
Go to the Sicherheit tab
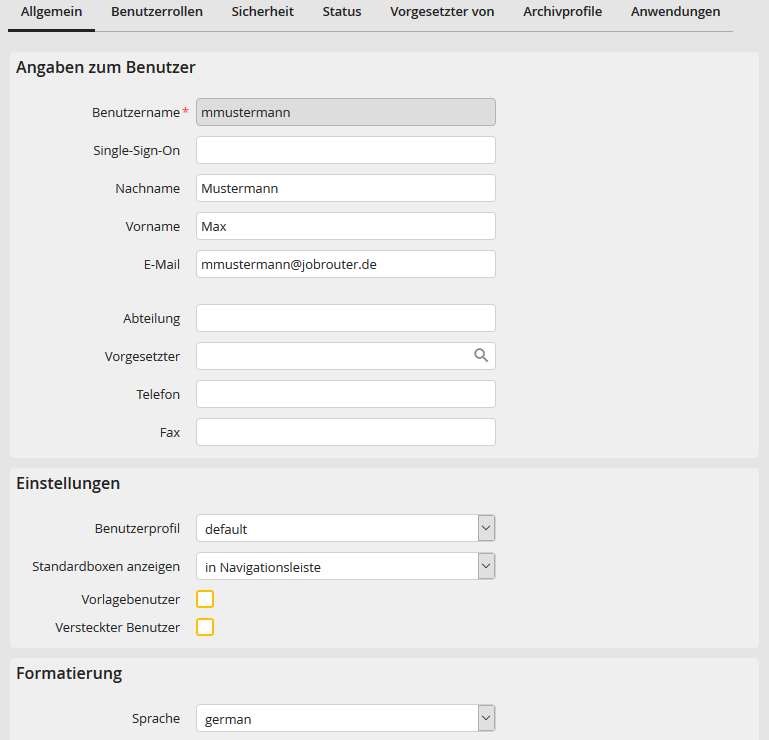[262, 12]
